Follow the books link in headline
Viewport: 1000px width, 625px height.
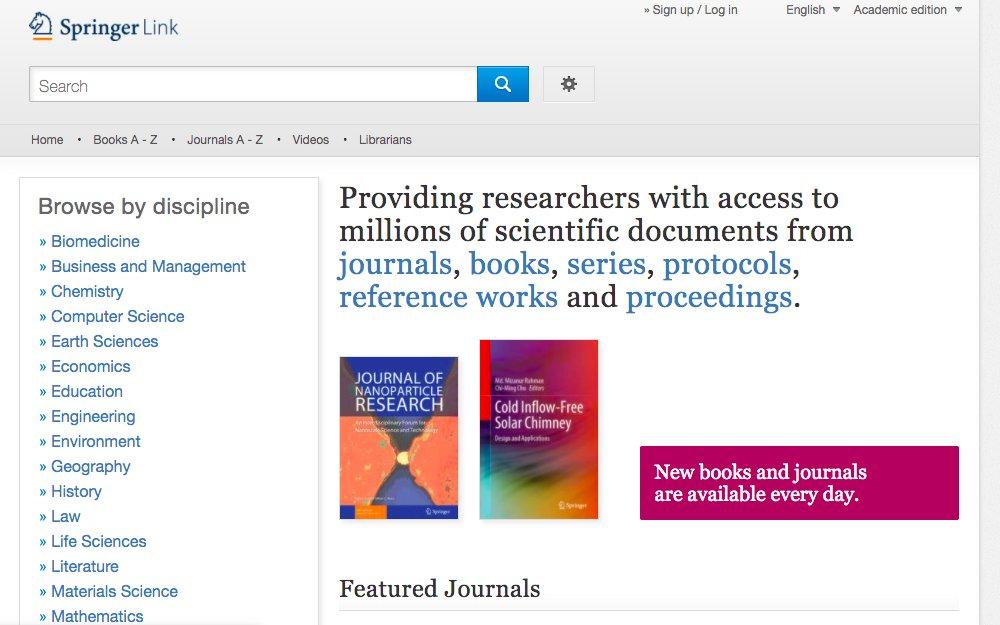pyautogui.click(x=509, y=264)
